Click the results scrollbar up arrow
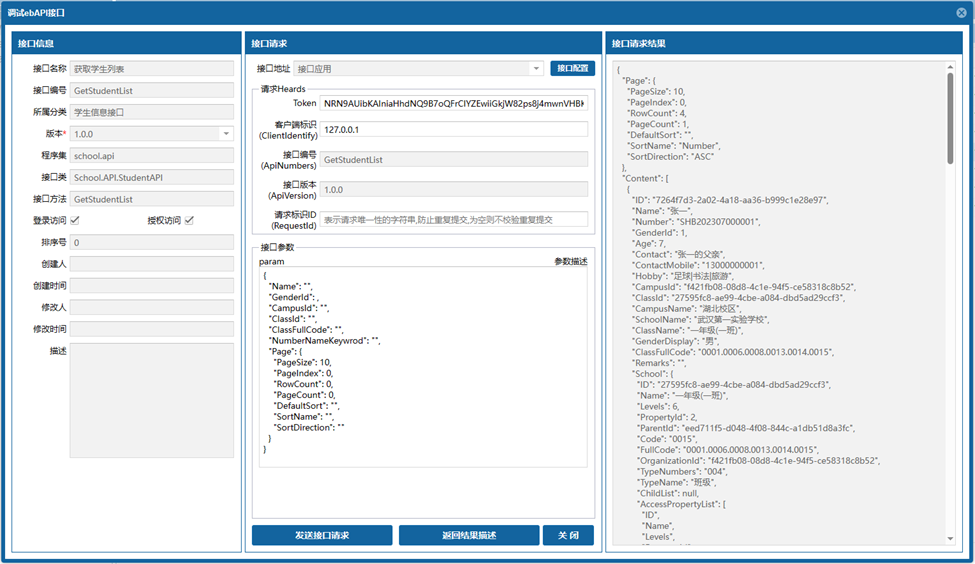975x564 pixels. click(950, 67)
